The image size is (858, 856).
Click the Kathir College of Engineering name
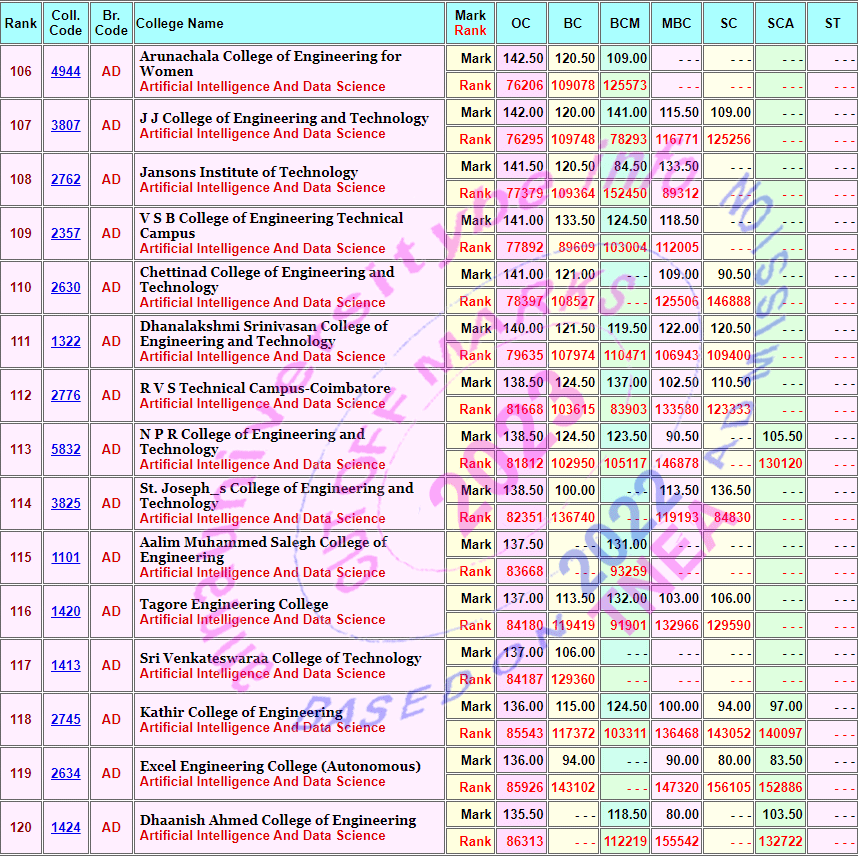click(241, 712)
